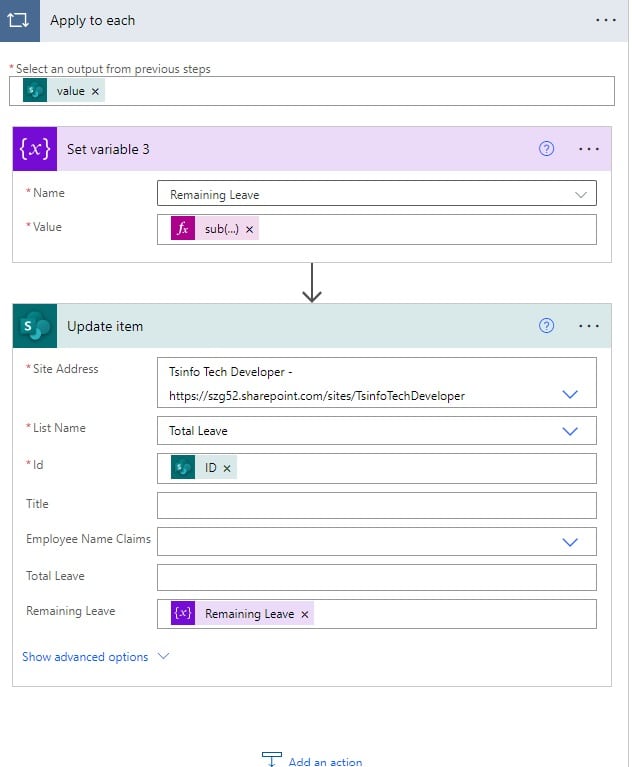This screenshot has width=632, height=767.
Task: Expand the Site Address dropdown
Action: pos(570,394)
